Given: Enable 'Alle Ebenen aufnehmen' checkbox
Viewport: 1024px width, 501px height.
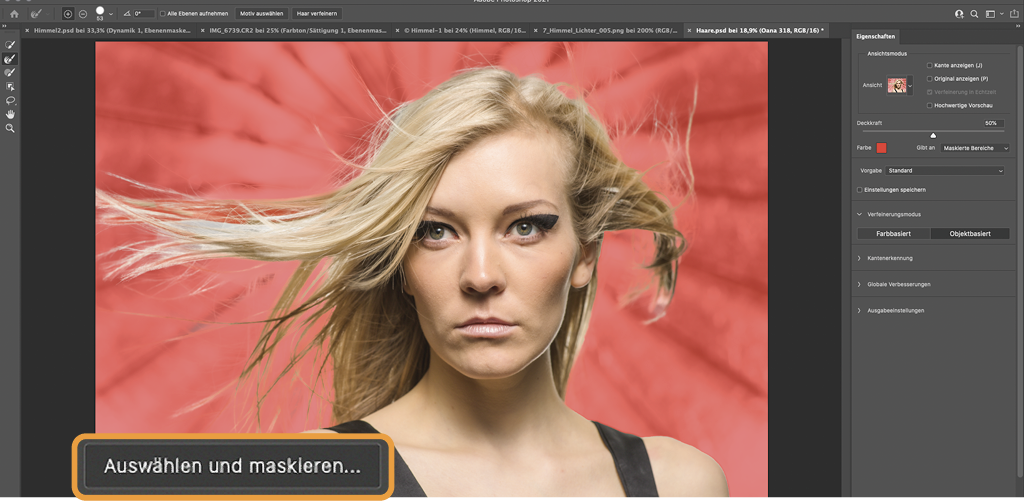Looking at the screenshot, I should pos(163,14).
